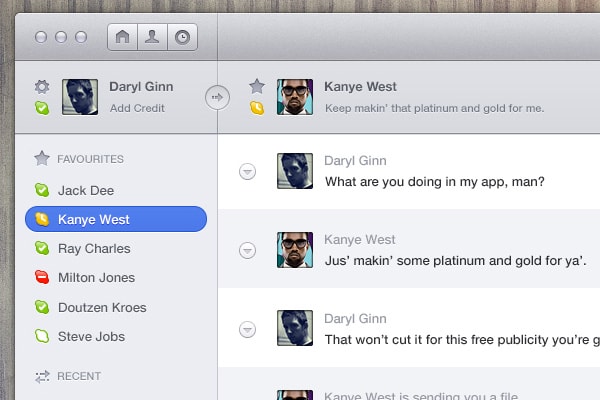600x400 pixels.
Task: Click the Recent arrows icon in sidebar
Action: (42, 376)
